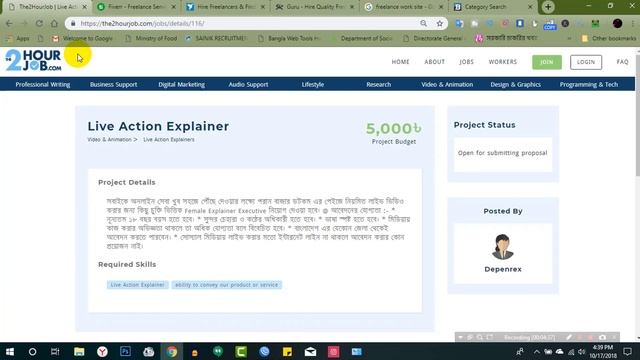
Task: Switch to the Hire Freelancers tab
Action: pos(225,7)
